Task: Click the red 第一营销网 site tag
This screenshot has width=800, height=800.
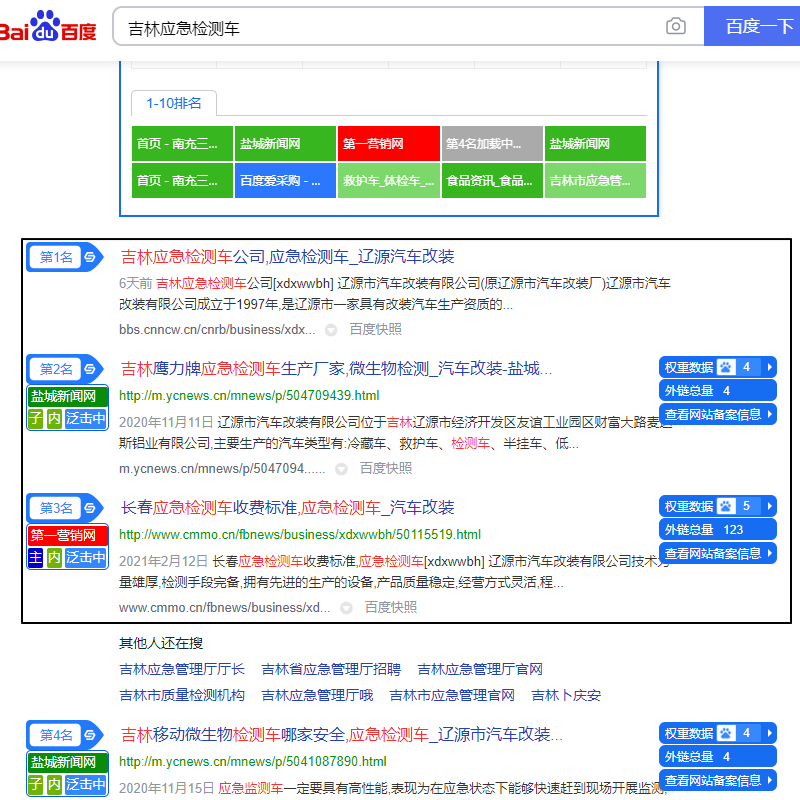Action: 67,535
